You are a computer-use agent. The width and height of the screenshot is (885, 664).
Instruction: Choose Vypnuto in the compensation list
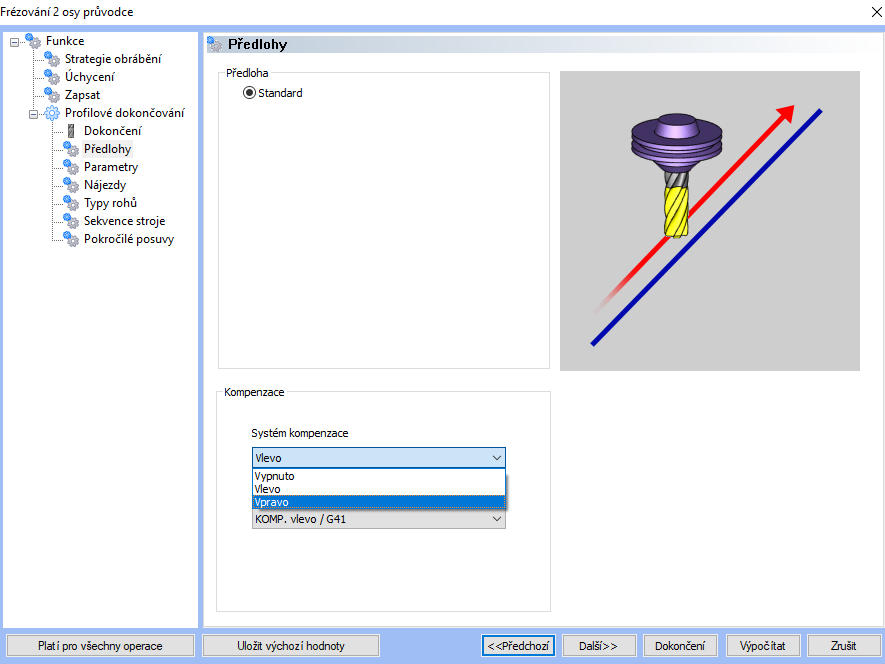pos(379,476)
